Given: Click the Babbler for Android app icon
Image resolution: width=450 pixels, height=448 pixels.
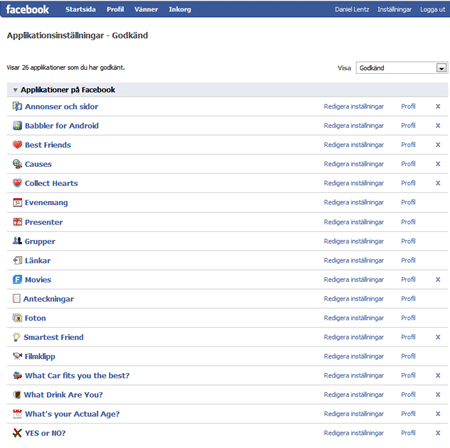Looking at the screenshot, I should [17, 126].
